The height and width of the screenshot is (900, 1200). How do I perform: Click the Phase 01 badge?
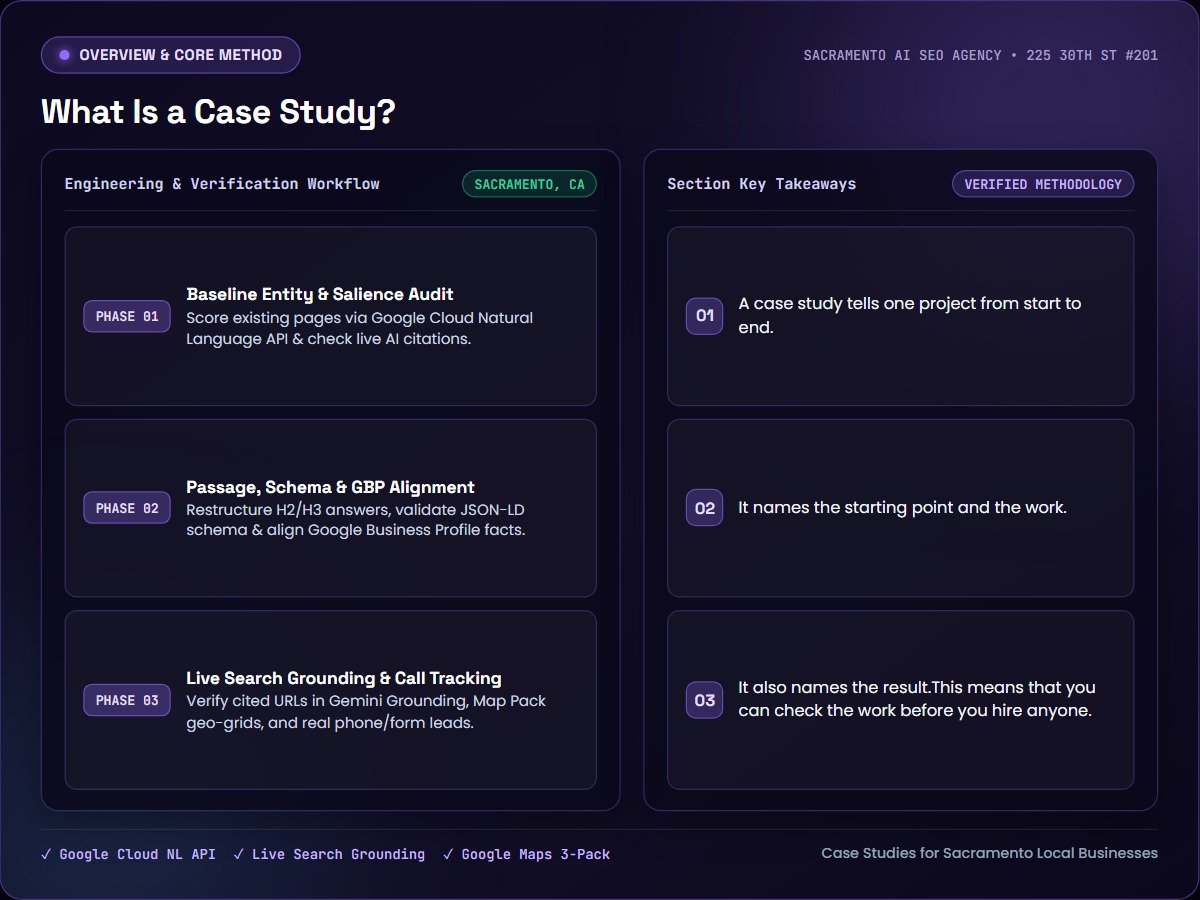point(127,316)
